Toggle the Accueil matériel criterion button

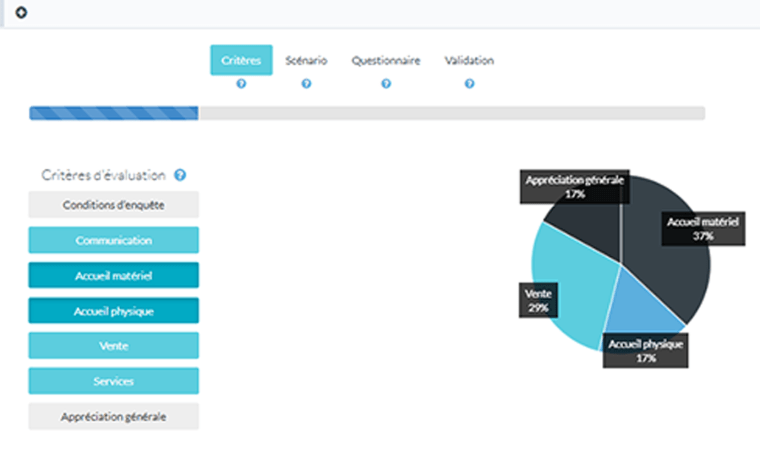tap(113, 275)
